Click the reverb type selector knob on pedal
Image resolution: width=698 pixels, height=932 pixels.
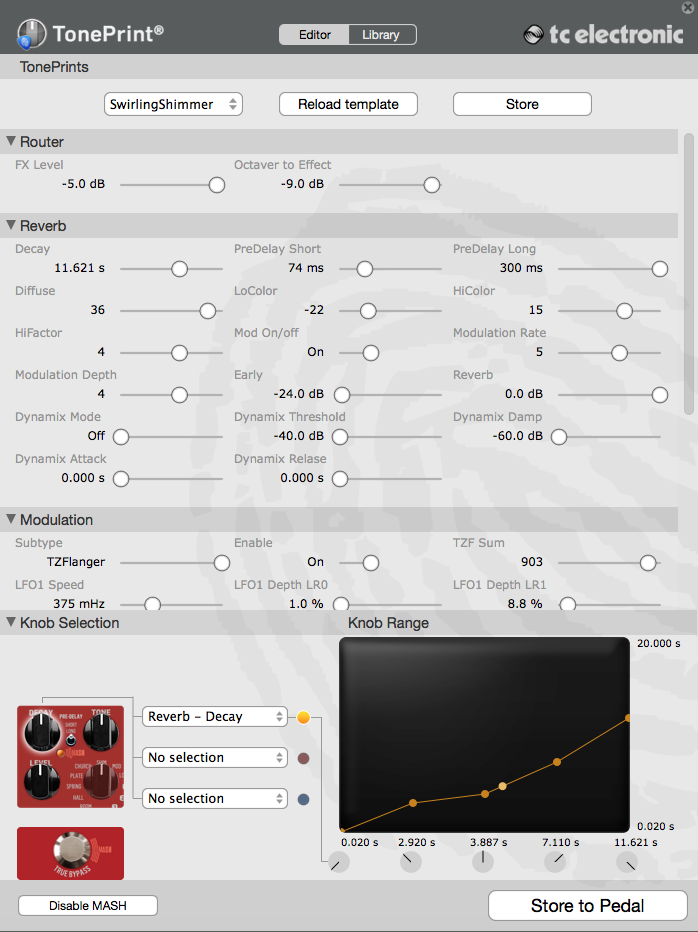(102, 781)
